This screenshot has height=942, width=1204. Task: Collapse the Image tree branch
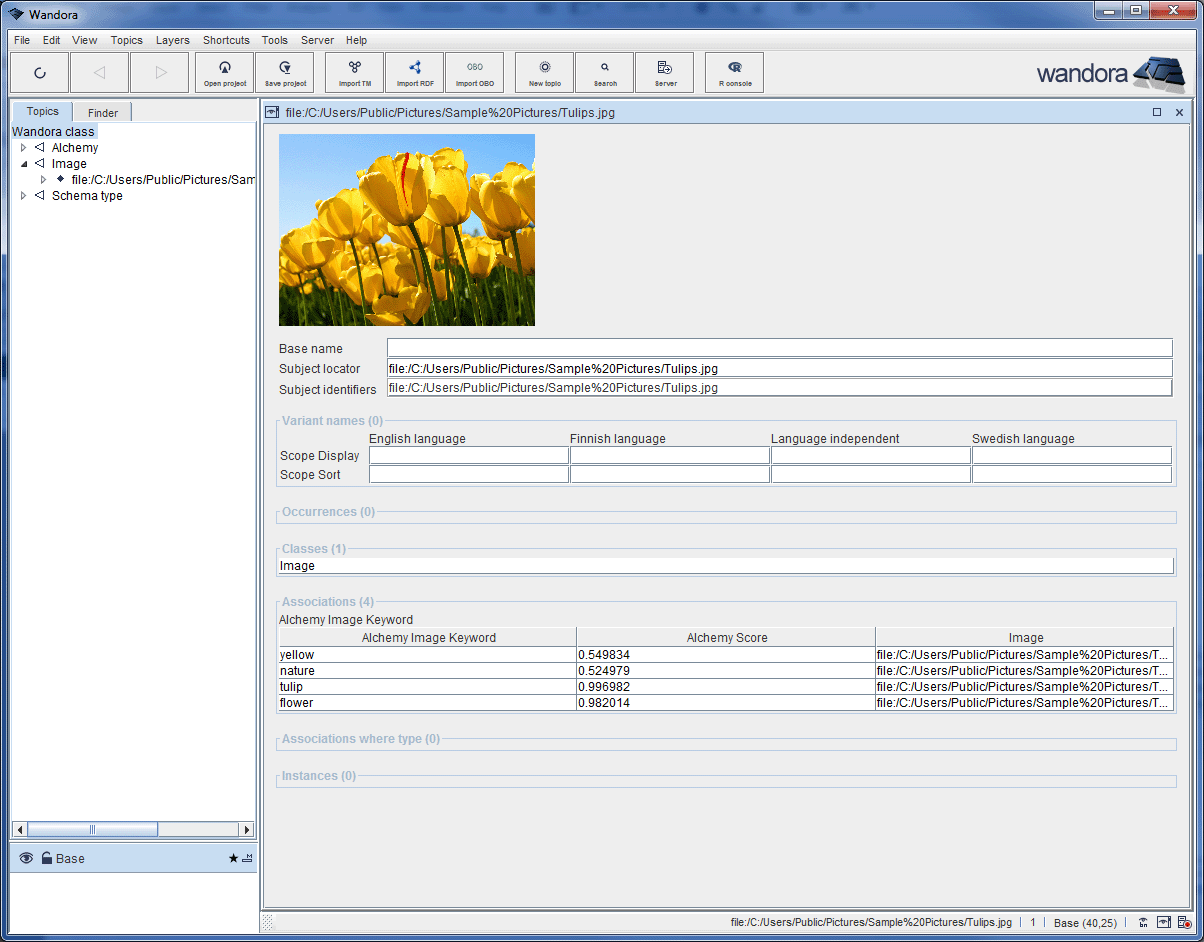[24, 163]
